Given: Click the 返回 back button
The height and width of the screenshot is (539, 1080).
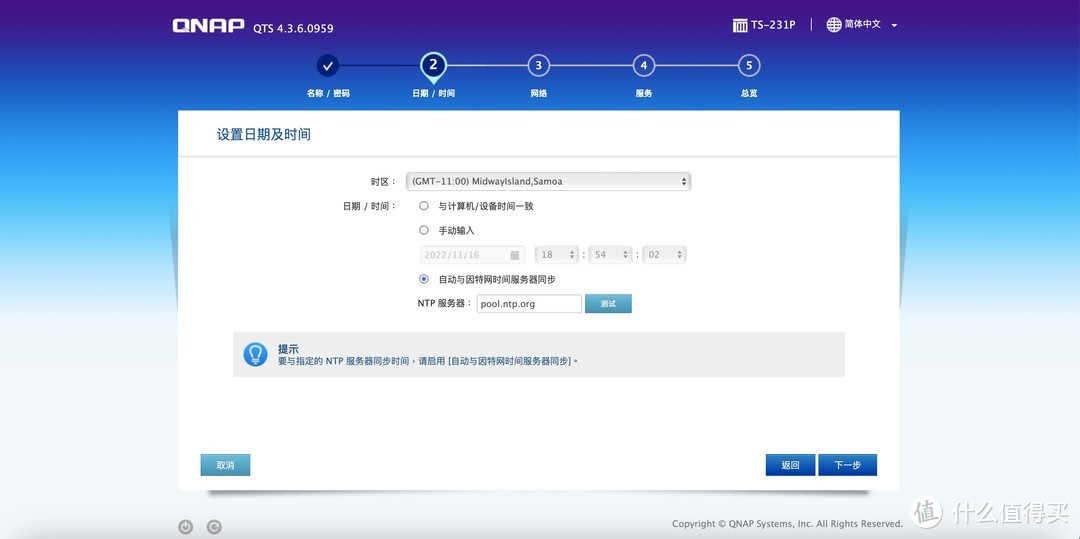Looking at the screenshot, I should [790, 465].
